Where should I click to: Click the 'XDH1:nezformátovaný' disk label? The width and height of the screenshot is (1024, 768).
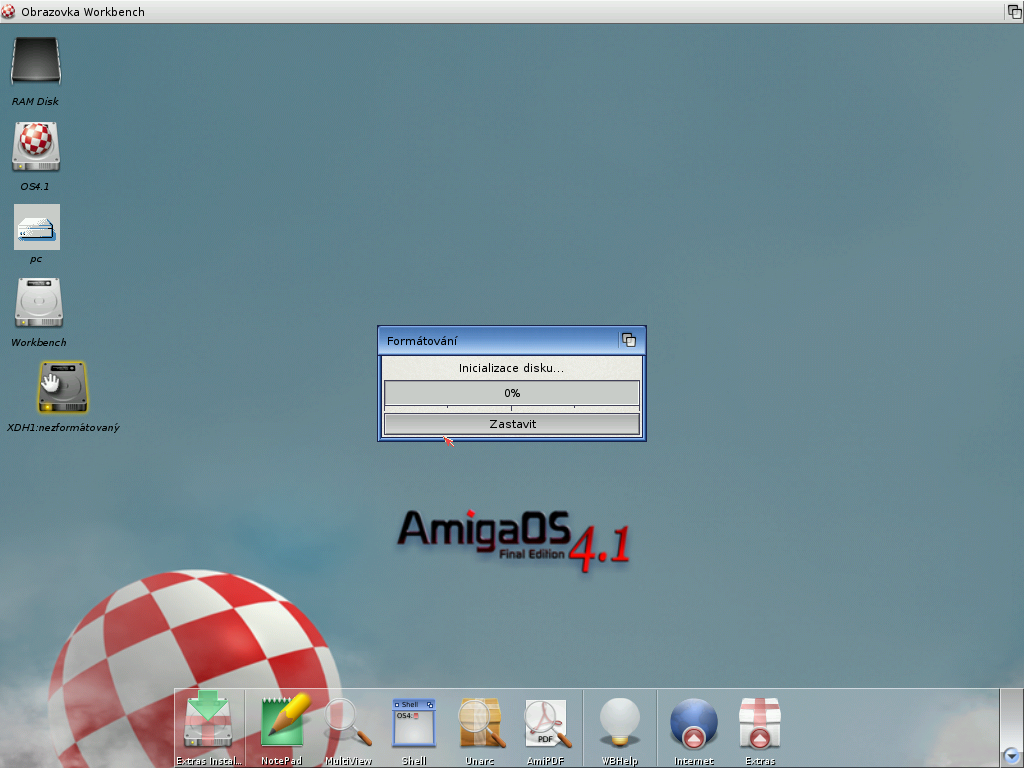point(63,428)
